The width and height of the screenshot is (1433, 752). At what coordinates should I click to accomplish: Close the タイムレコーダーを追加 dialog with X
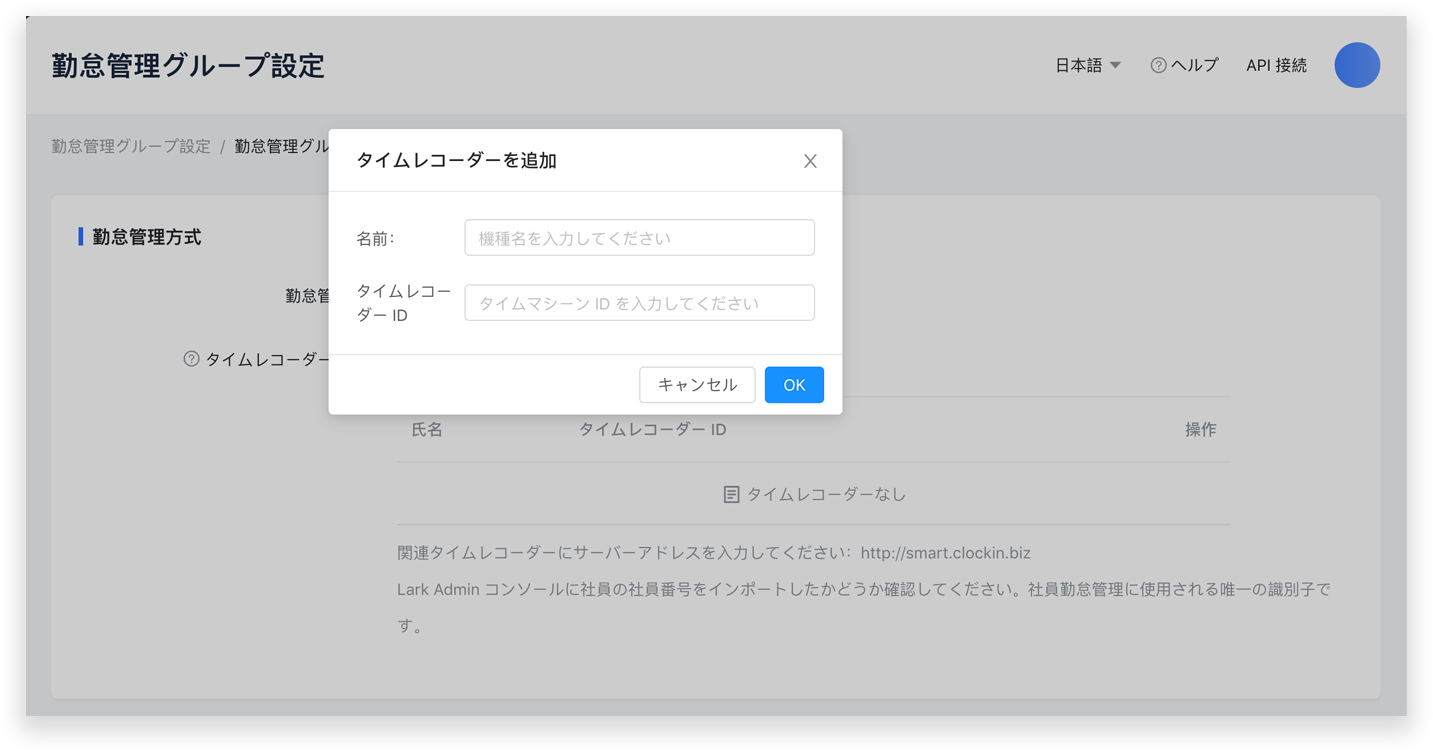click(x=810, y=161)
